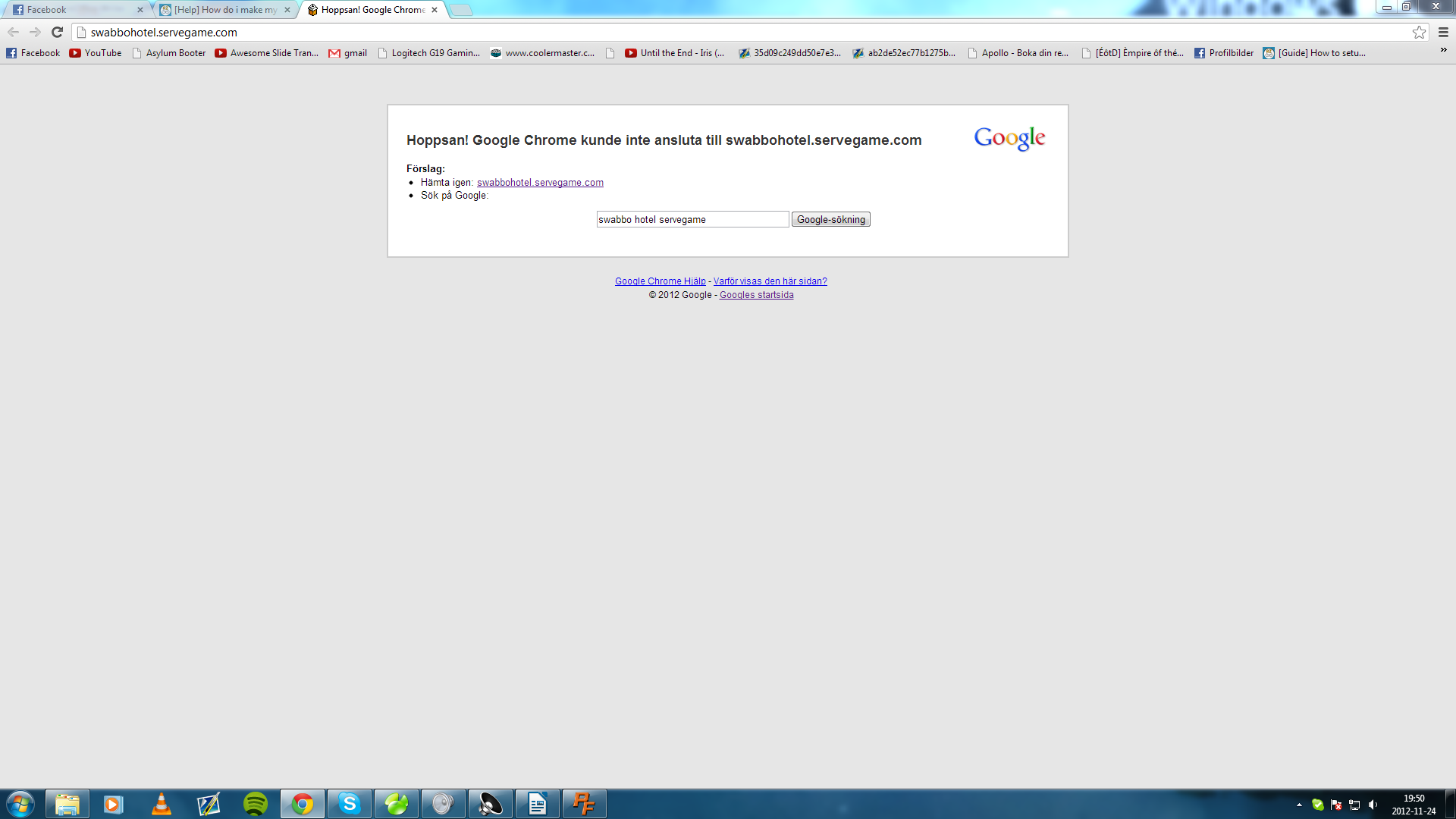Image resolution: width=1456 pixels, height=819 pixels.
Task: Expand the bookmarks overflow chevron
Action: tap(1443, 50)
